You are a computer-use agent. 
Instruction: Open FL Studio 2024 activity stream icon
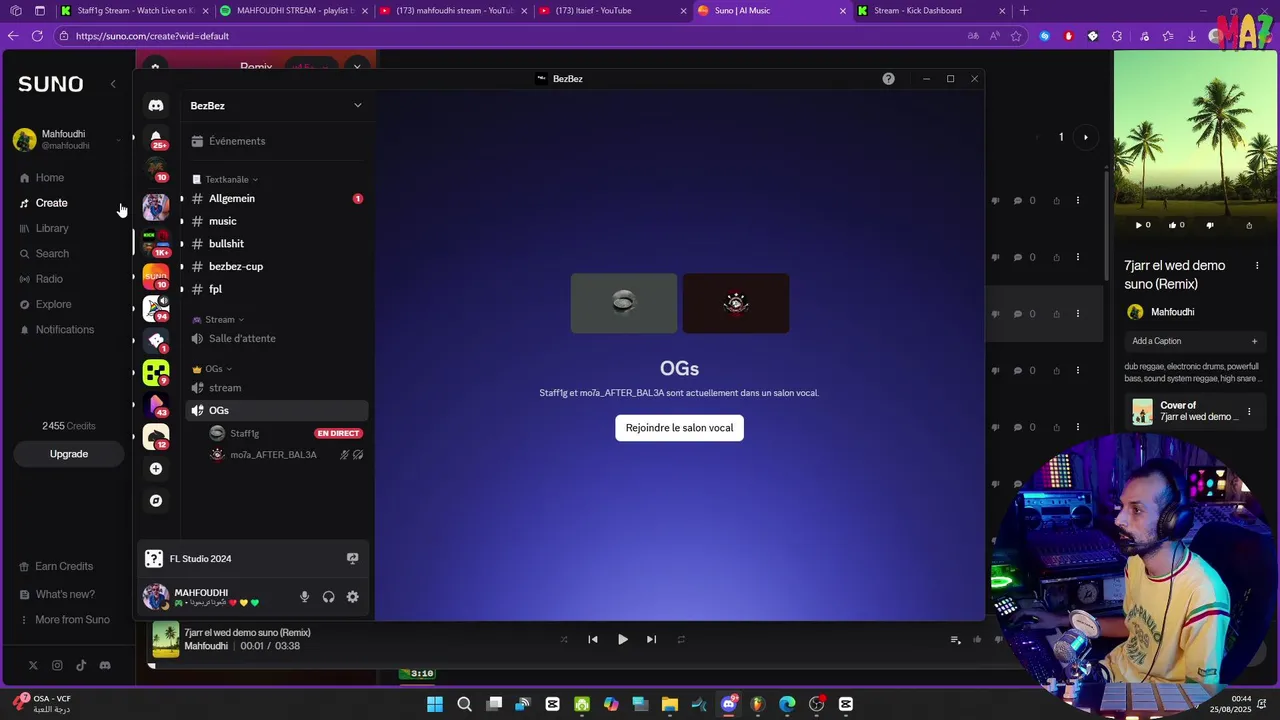(x=352, y=559)
